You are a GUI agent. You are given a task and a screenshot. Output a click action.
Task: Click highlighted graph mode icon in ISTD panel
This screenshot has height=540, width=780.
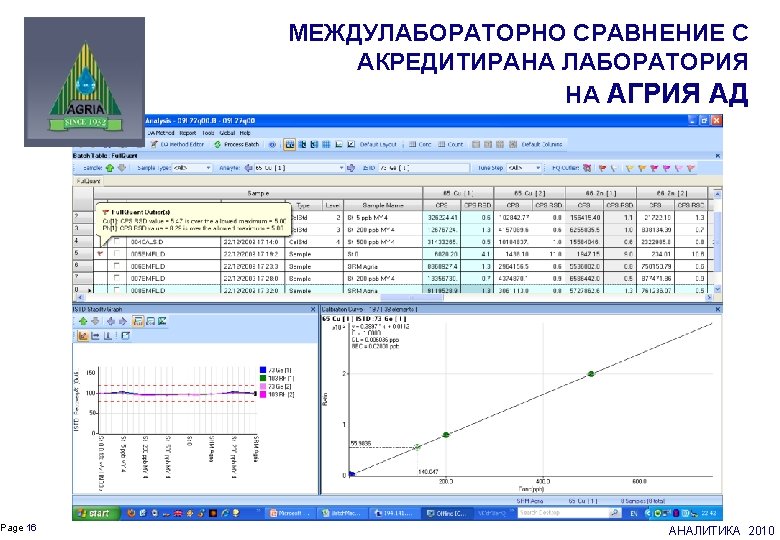[138, 321]
